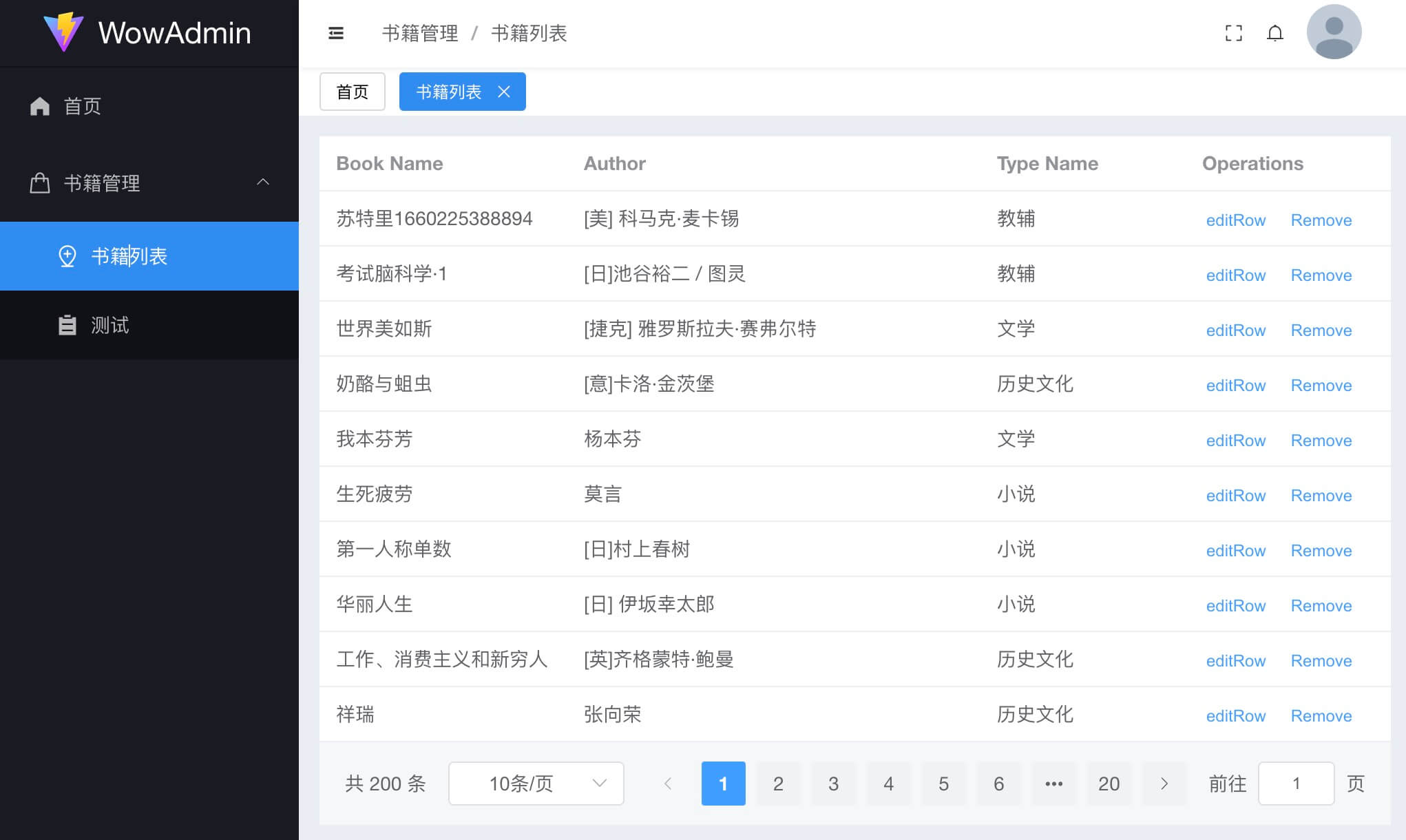Remove the book 祥瑞
Screen dimensions: 1406x840
(1321, 716)
